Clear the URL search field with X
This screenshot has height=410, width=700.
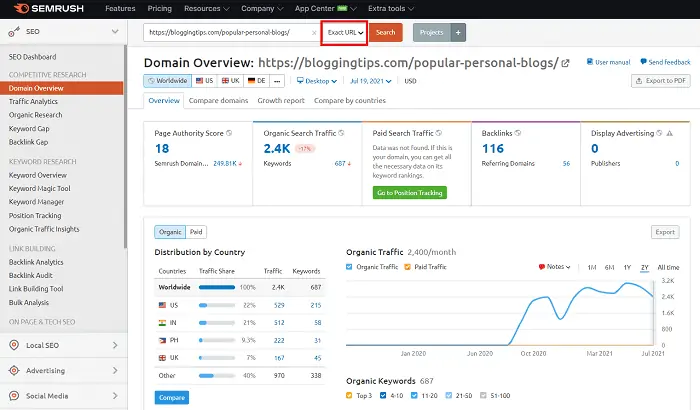click(x=315, y=33)
